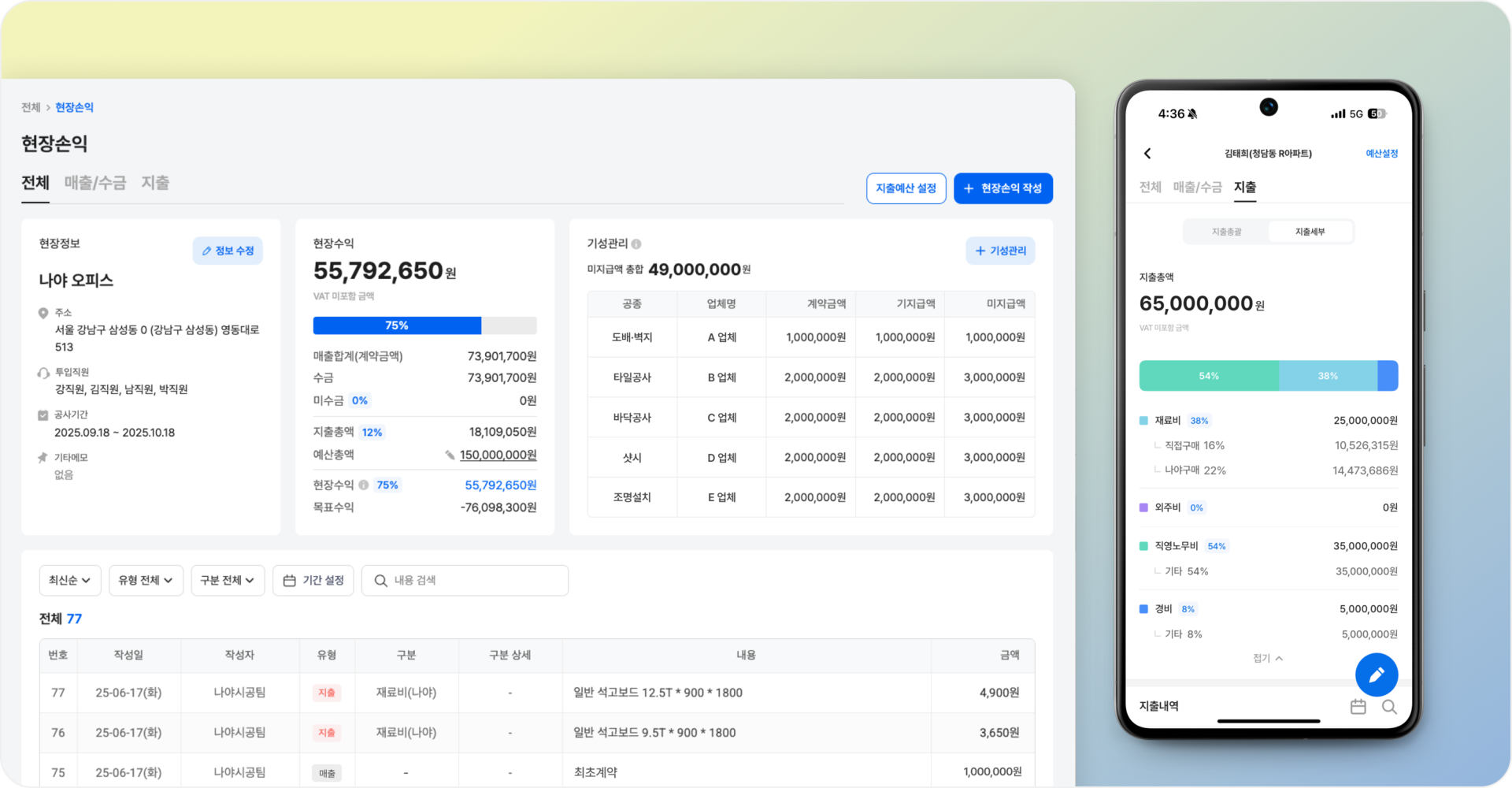The width and height of the screenshot is (1512, 788).
Task: Tap the light blue 38% chart bar segment
Action: click(x=1329, y=376)
